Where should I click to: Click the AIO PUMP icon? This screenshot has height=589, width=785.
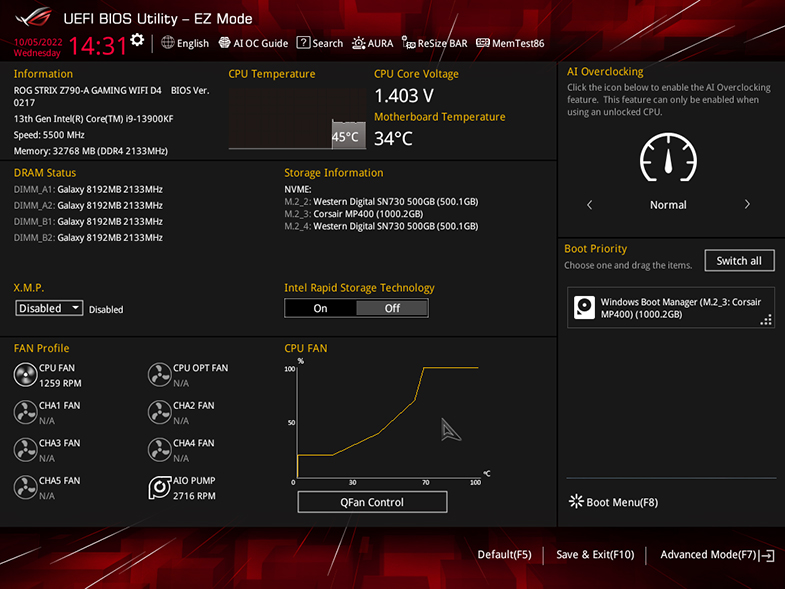click(160, 487)
